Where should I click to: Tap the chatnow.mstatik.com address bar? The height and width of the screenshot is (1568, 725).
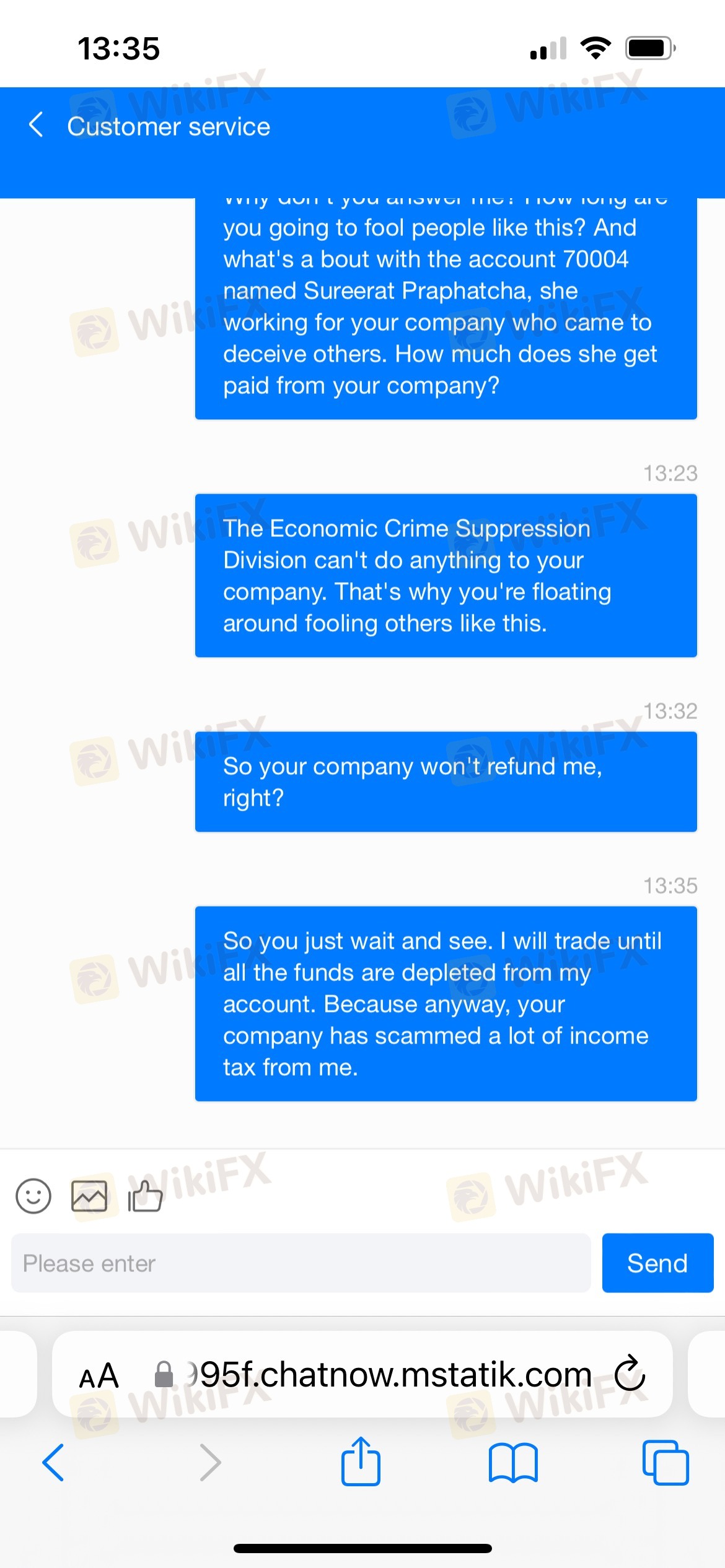click(362, 1374)
